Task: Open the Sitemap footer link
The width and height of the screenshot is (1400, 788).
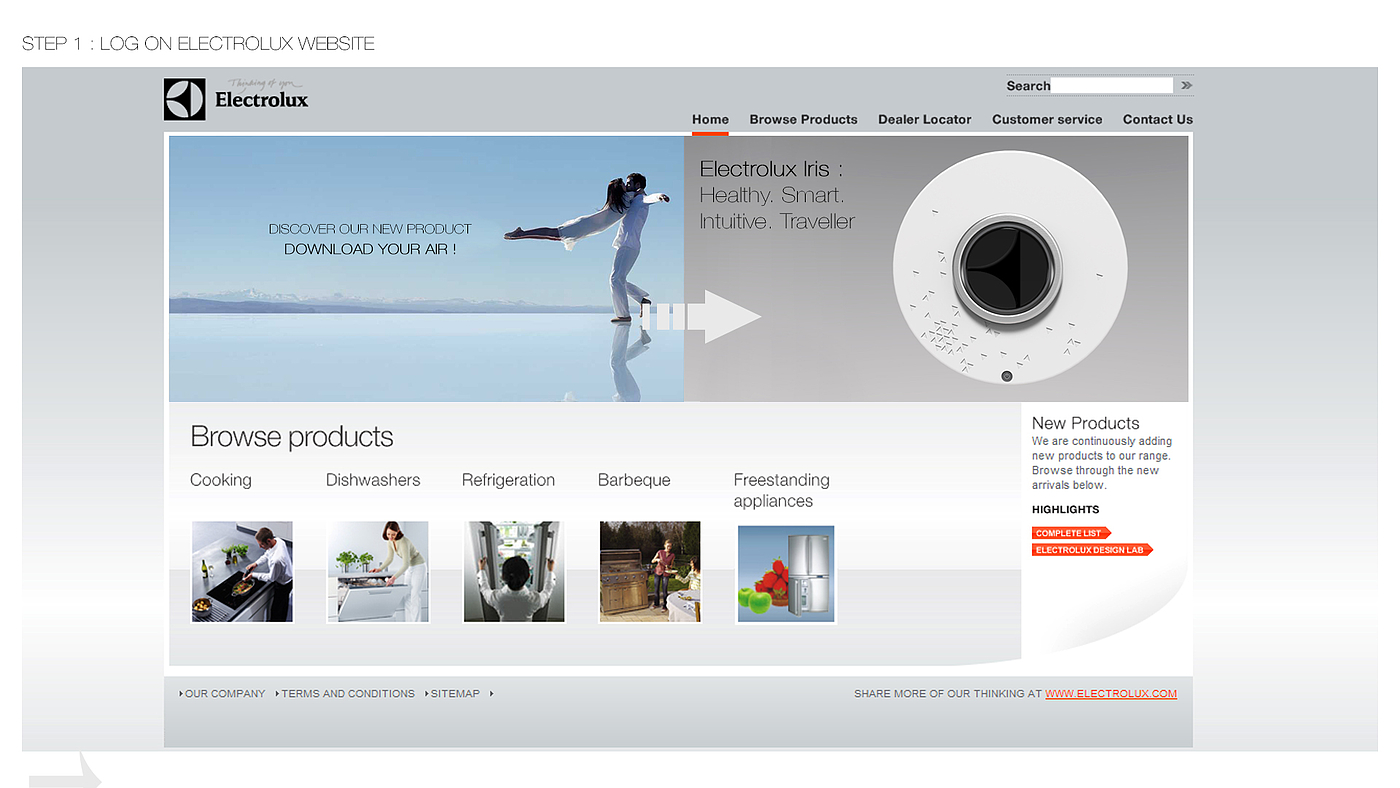Action: (x=454, y=693)
